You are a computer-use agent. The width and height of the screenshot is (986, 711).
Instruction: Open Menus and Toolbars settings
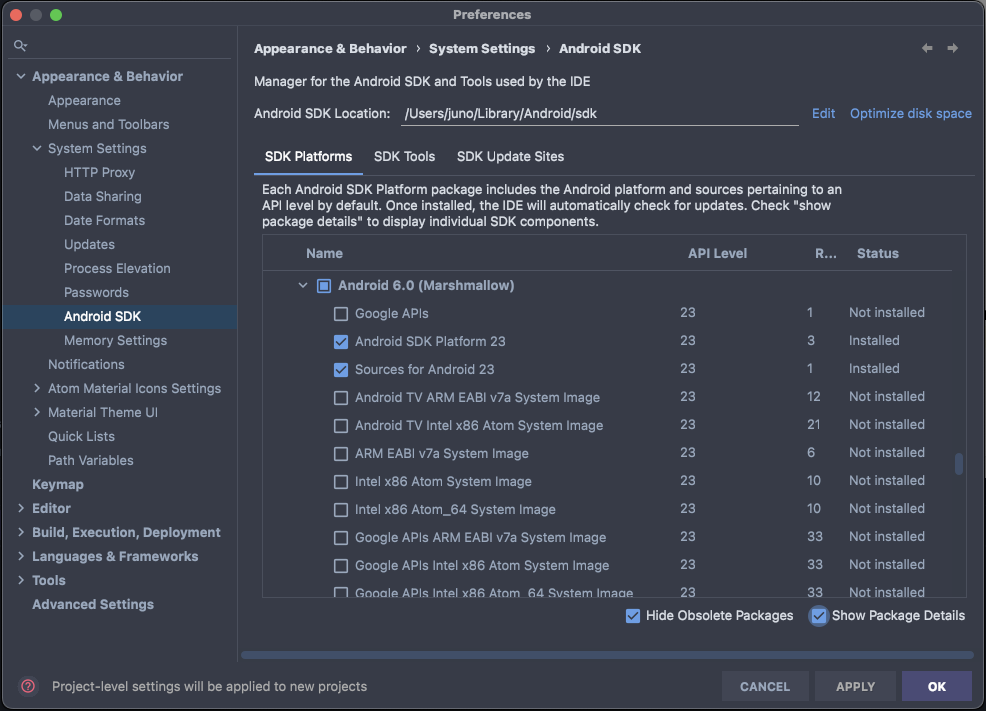point(108,124)
